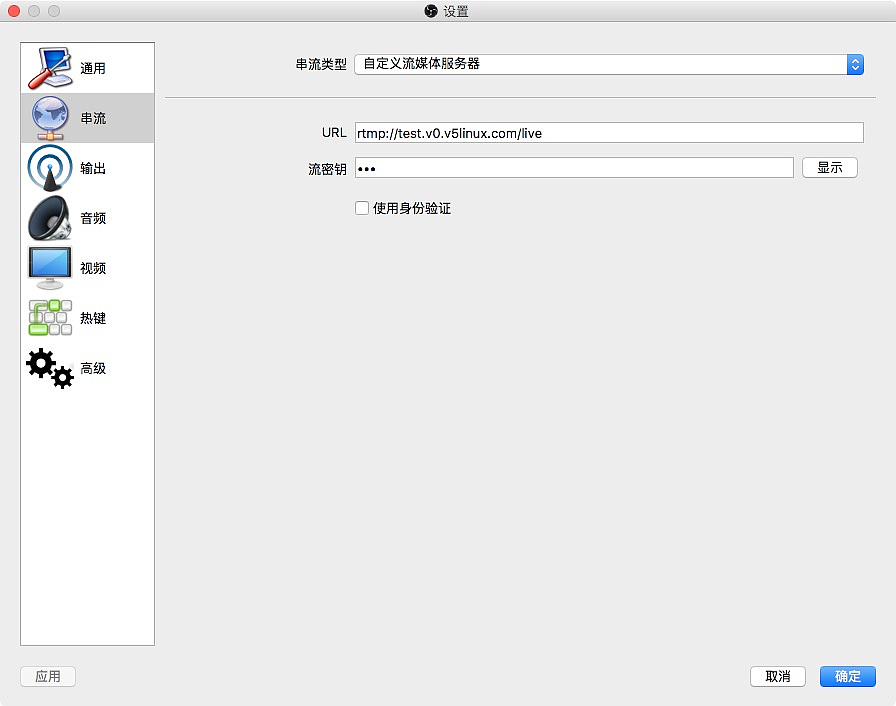Click the 使用身份验证 checkbox label text
Viewport: 896px width, 706px height.
click(412, 208)
